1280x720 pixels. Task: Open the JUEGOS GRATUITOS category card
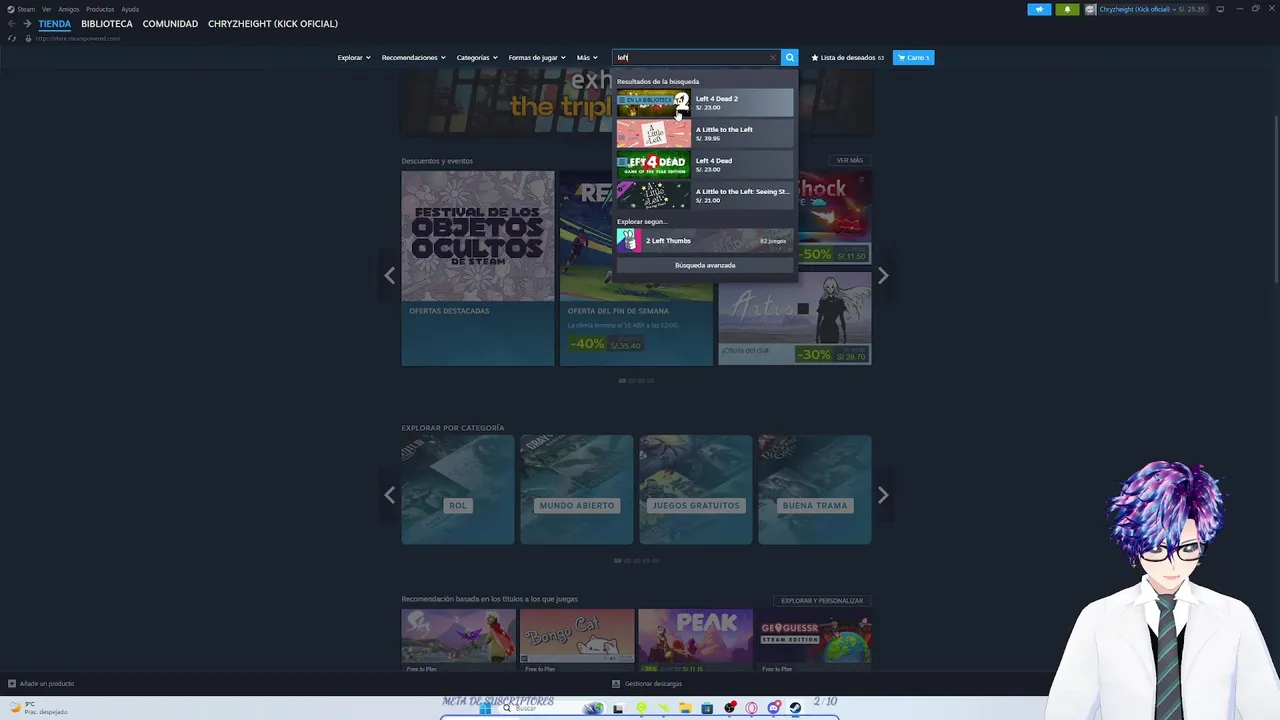click(x=696, y=490)
